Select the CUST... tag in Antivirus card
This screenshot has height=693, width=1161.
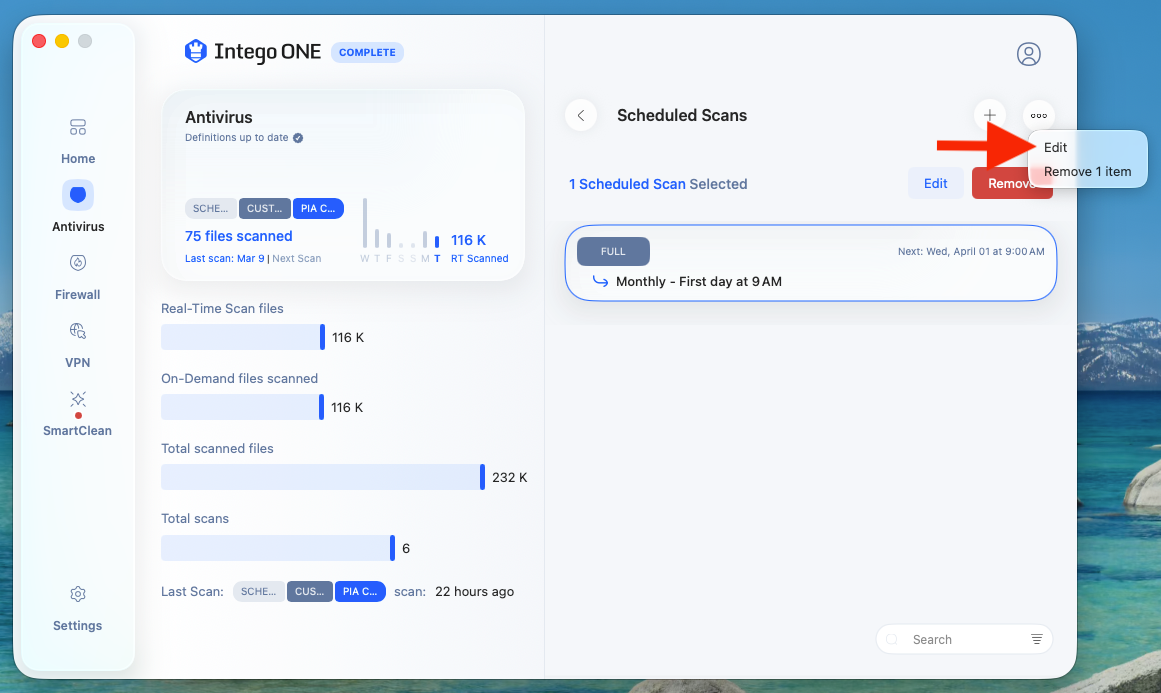point(264,209)
